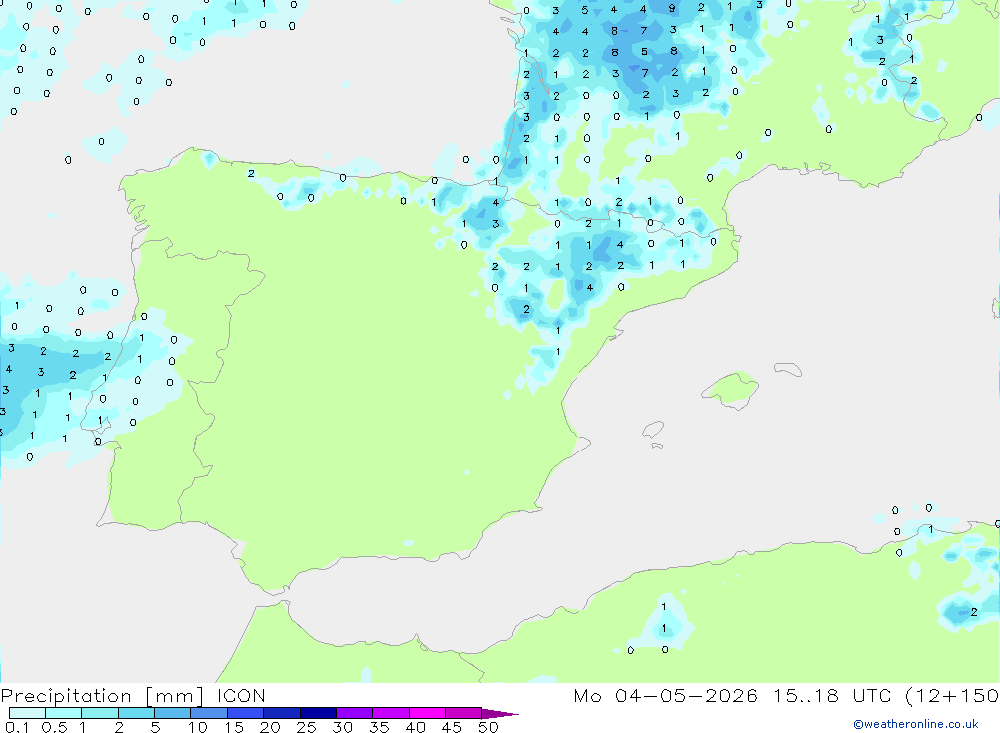Viewport: 1000px width, 733px height.
Task: Click the 20–25 mm dark blue swatch
Action: tap(282, 713)
